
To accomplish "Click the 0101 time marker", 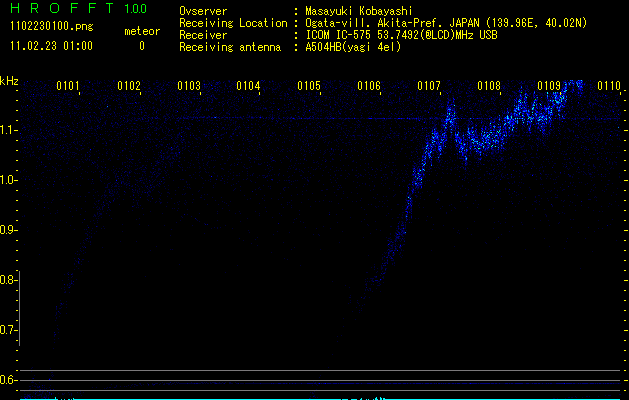I will click(x=68, y=86).
